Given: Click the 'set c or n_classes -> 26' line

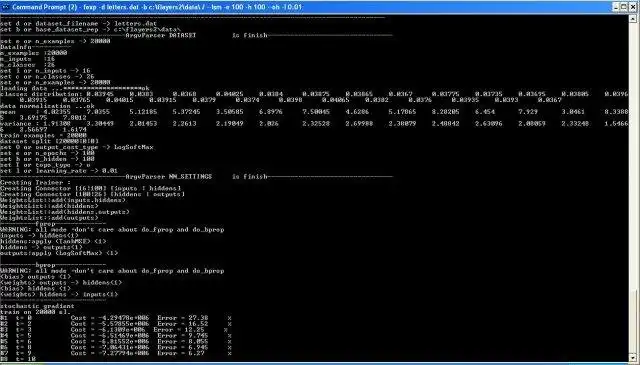Looking at the screenshot, I should pyautogui.click(x=47, y=76).
